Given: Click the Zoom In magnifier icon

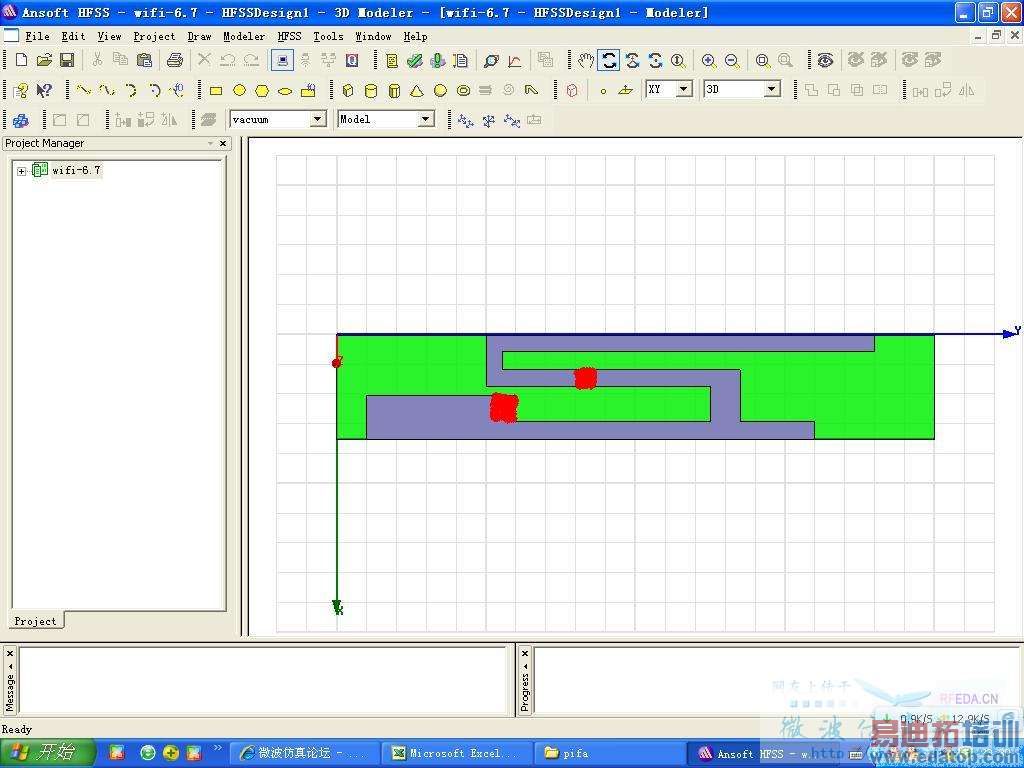Looking at the screenshot, I should click(709, 61).
